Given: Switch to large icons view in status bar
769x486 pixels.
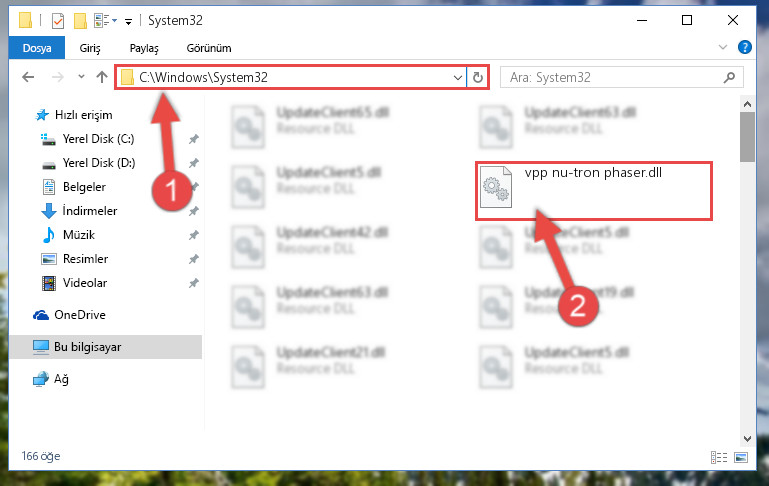Looking at the screenshot, I should 741,457.
